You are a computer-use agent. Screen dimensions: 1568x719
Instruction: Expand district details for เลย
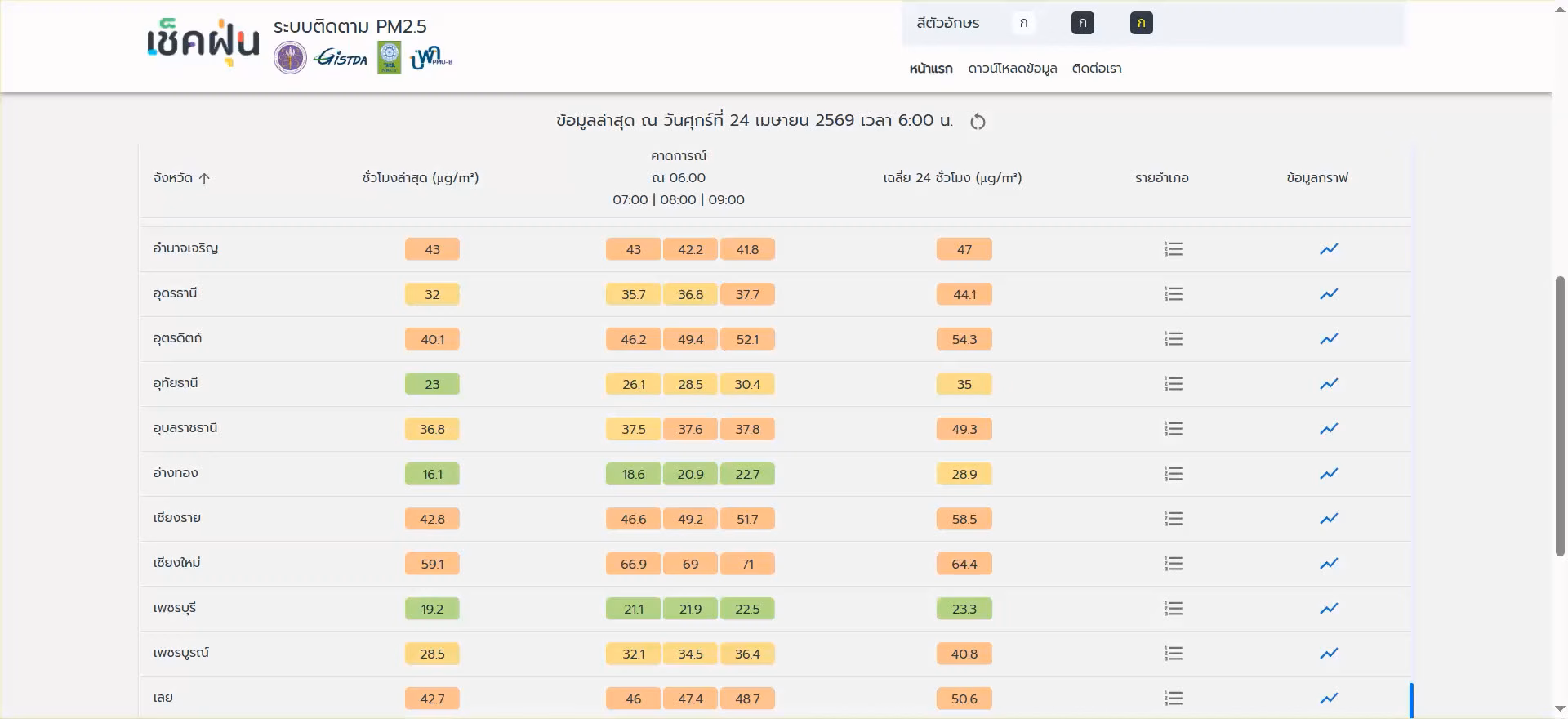tap(1173, 699)
